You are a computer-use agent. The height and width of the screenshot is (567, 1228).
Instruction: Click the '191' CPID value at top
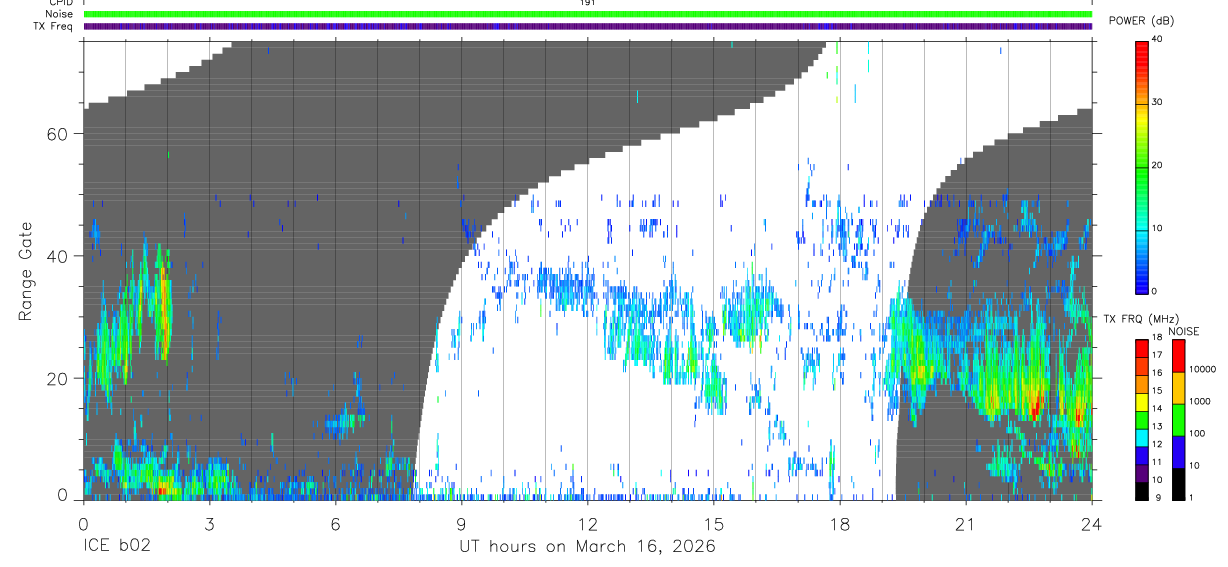tap(588, 3)
